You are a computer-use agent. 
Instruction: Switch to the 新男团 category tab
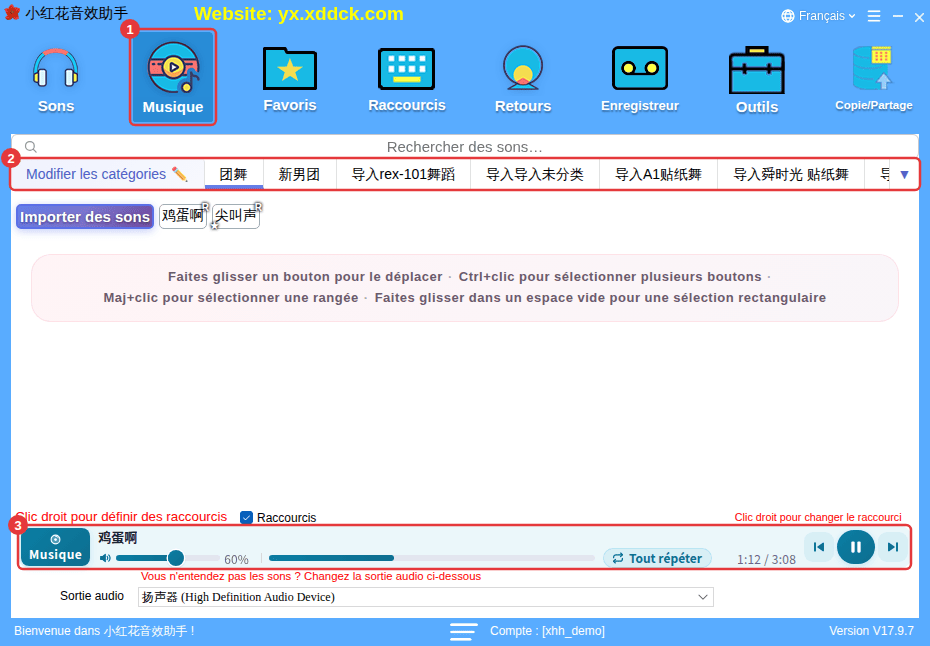[x=300, y=174]
